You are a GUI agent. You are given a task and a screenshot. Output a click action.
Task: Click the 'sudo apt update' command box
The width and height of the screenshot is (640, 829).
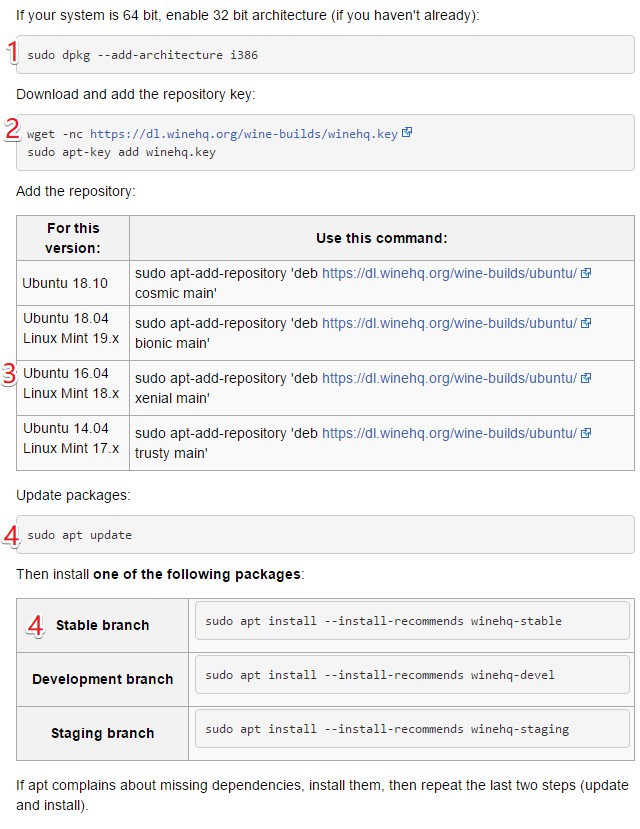click(x=325, y=535)
